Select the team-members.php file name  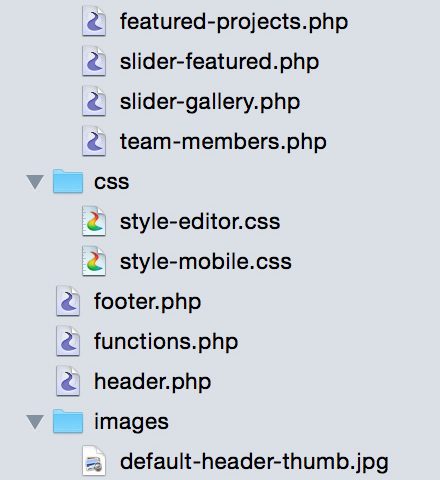pyautogui.click(x=223, y=142)
